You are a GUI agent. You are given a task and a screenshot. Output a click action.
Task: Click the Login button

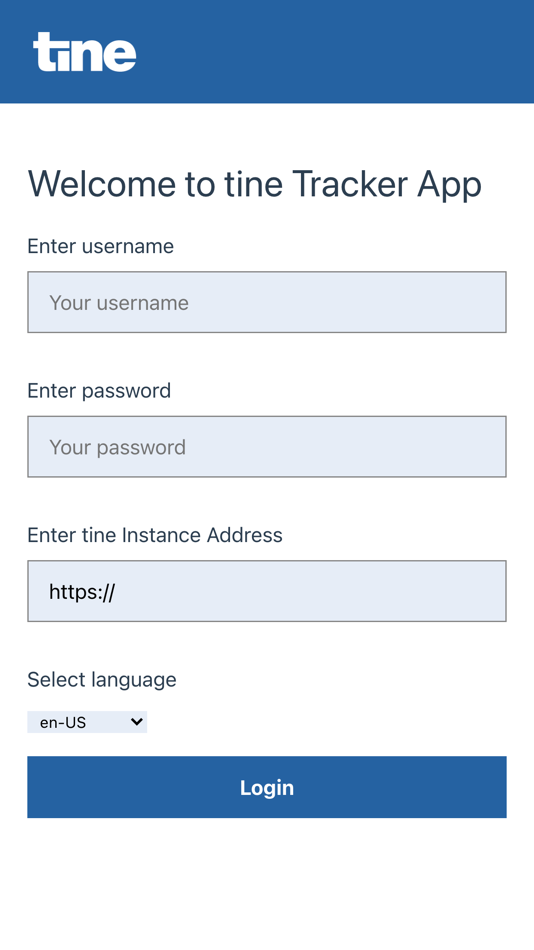[267, 786]
